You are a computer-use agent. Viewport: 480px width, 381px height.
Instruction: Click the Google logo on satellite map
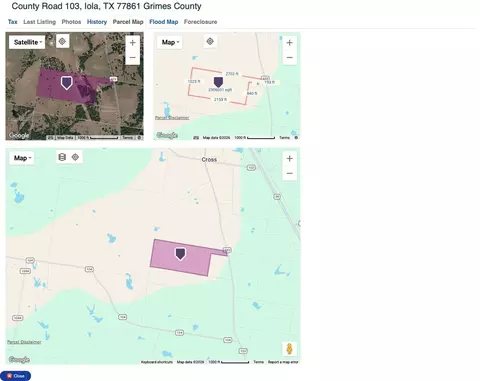[x=19, y=135]
